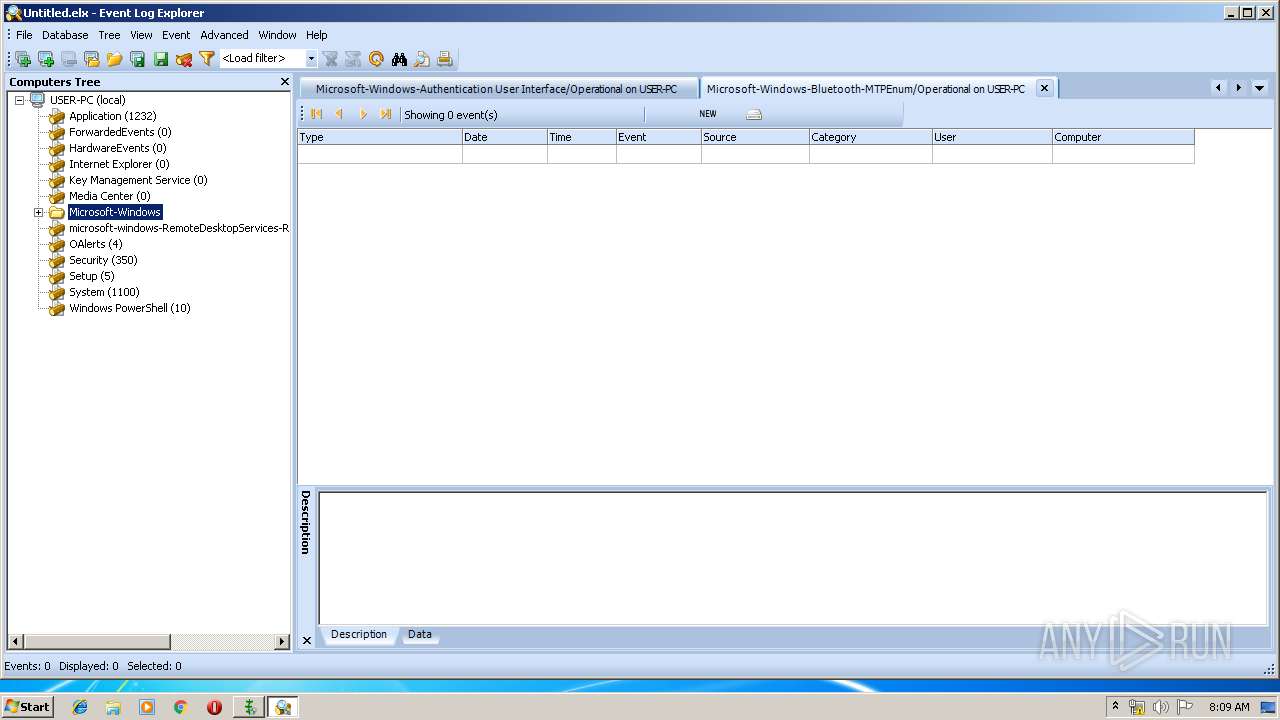Open the Load filter dropdown
This screenshot has width=1280, height=720.
(x=311, y=59)
